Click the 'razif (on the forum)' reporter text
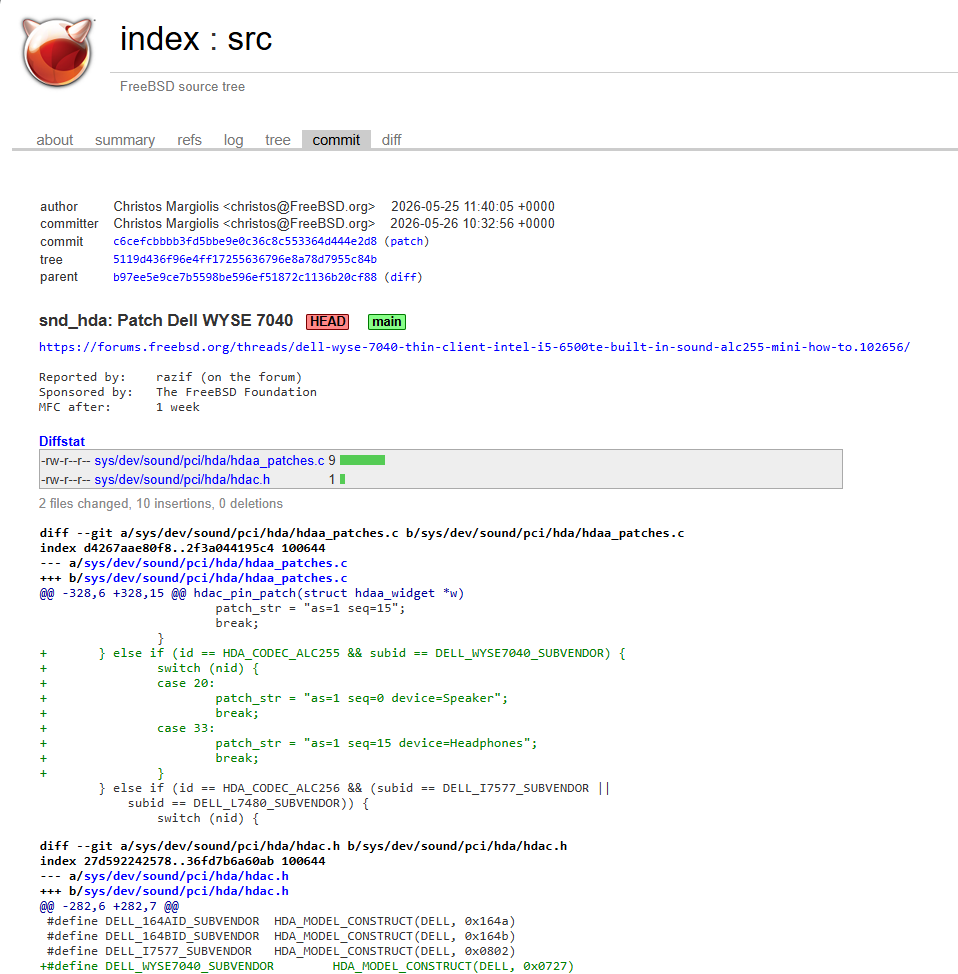958x974 pixels. click(229, 377)
